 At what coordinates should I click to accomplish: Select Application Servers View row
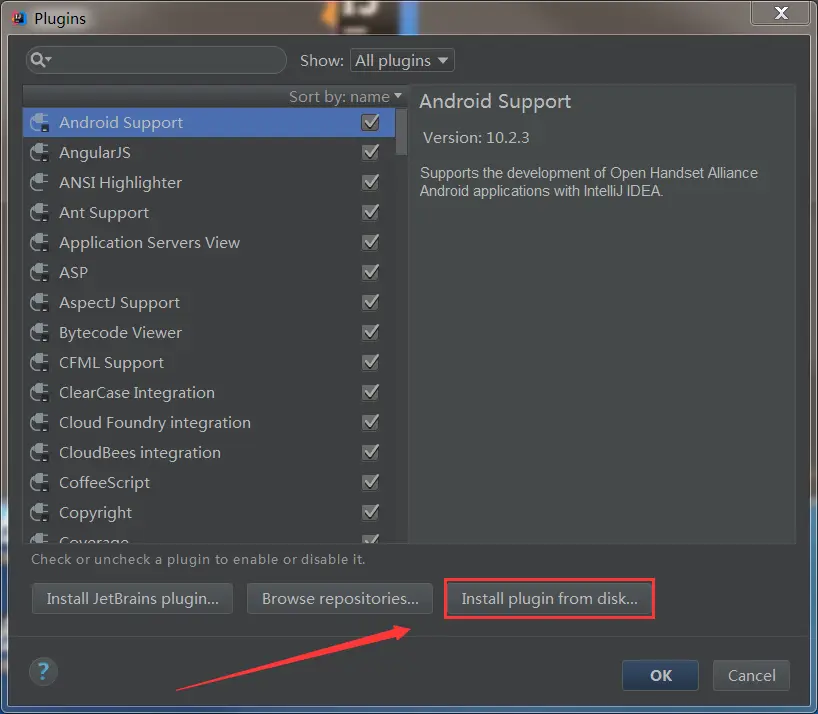[209, 243]
